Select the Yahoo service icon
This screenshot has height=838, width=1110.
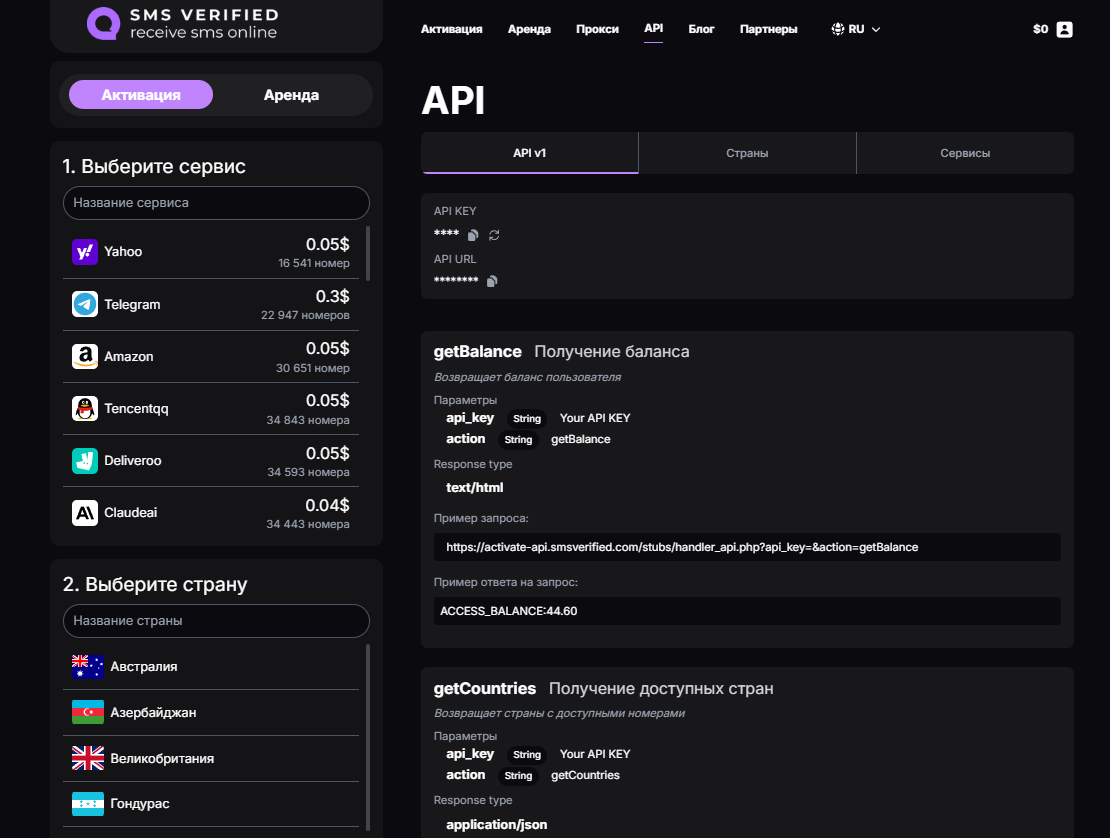85,252
